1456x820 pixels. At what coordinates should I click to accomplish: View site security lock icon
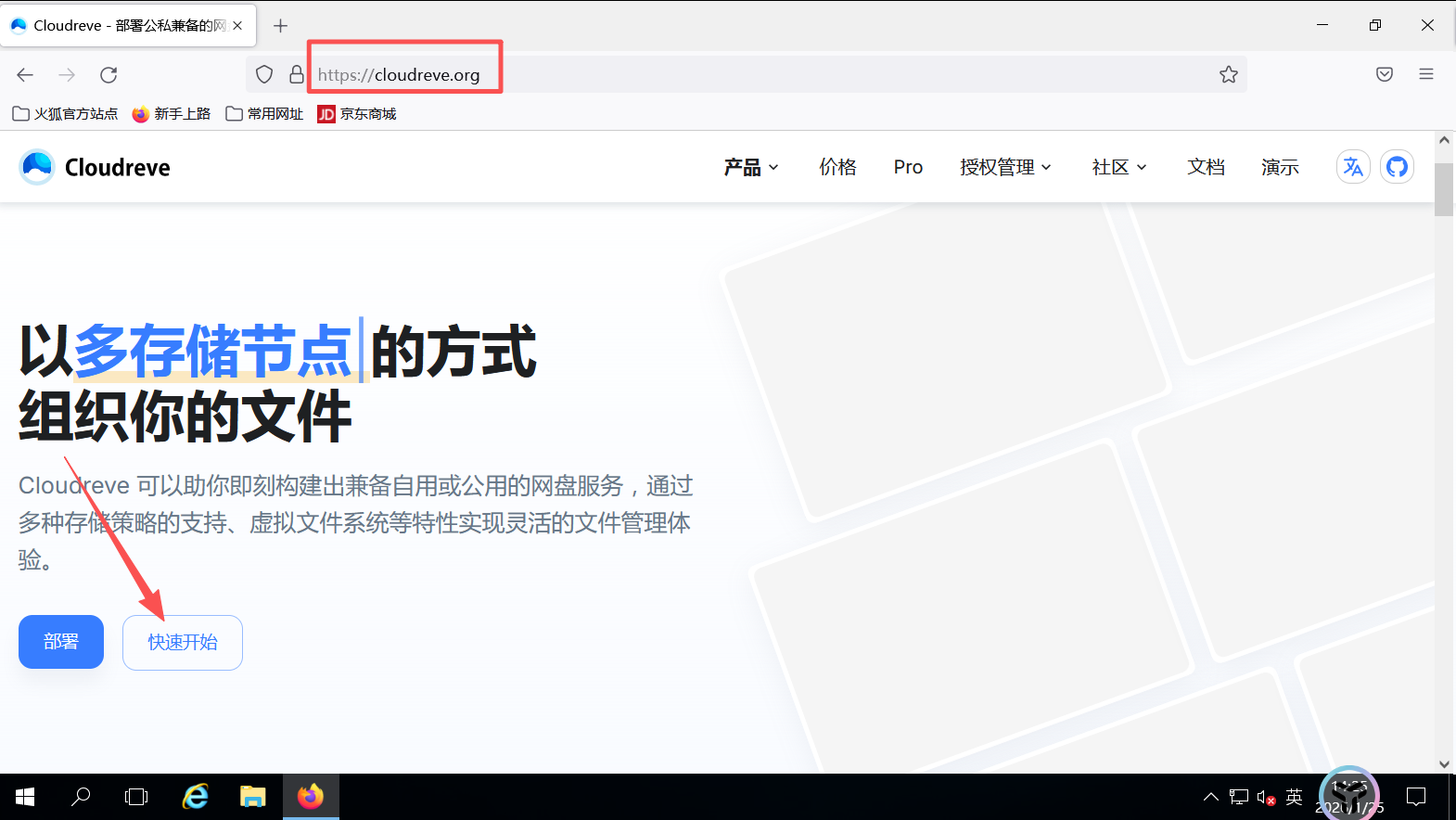[296, 75]
